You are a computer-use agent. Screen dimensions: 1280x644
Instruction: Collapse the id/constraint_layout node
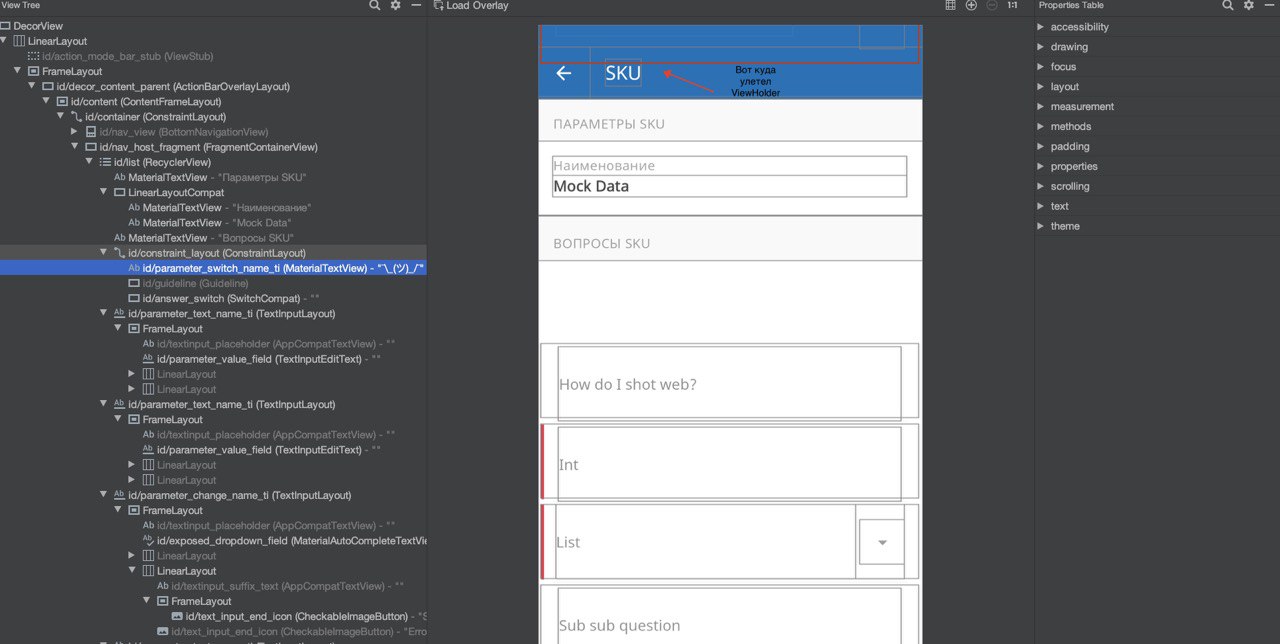[103, 253]
